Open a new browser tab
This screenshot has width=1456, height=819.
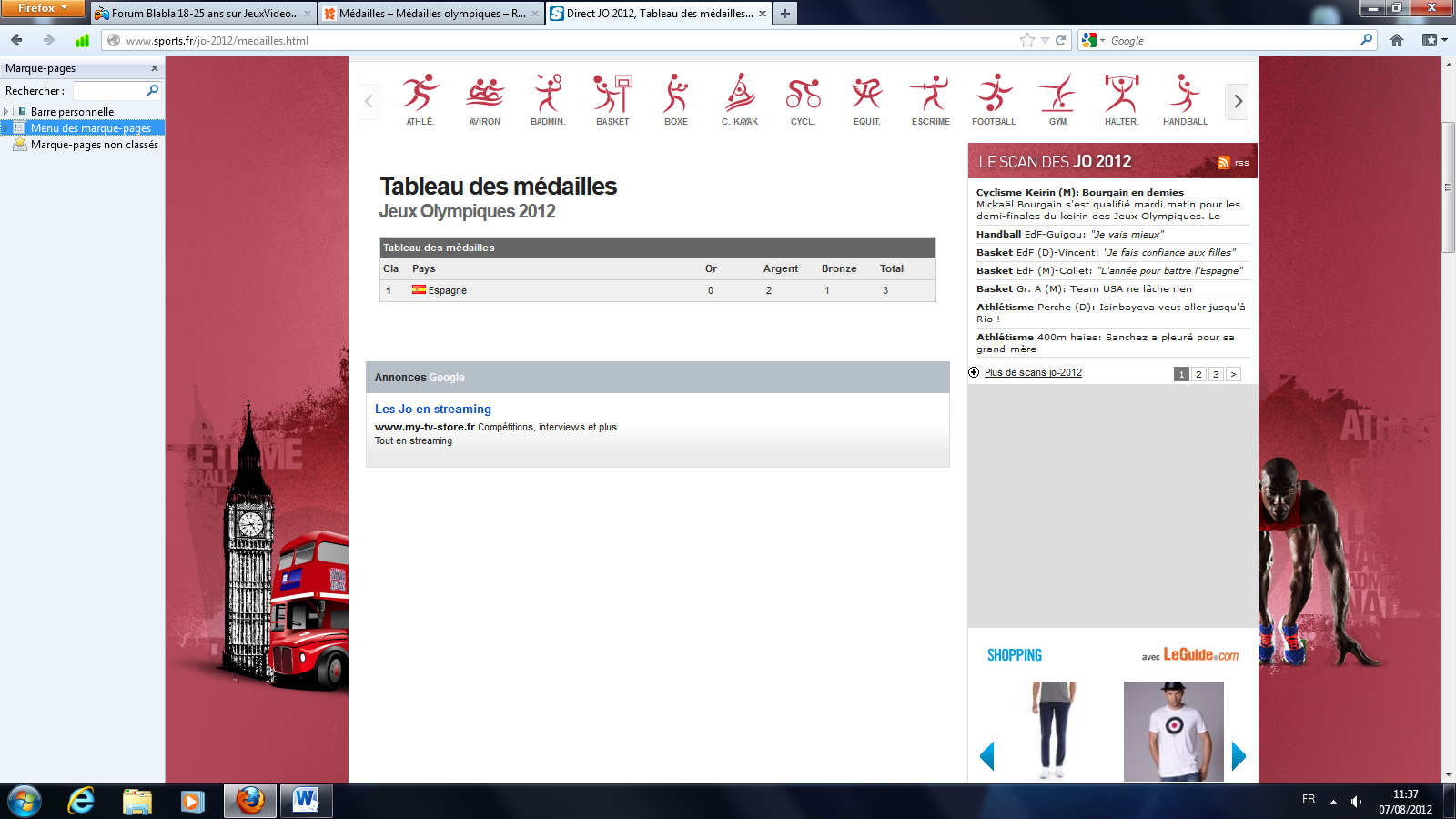click(x=784, y=13)
